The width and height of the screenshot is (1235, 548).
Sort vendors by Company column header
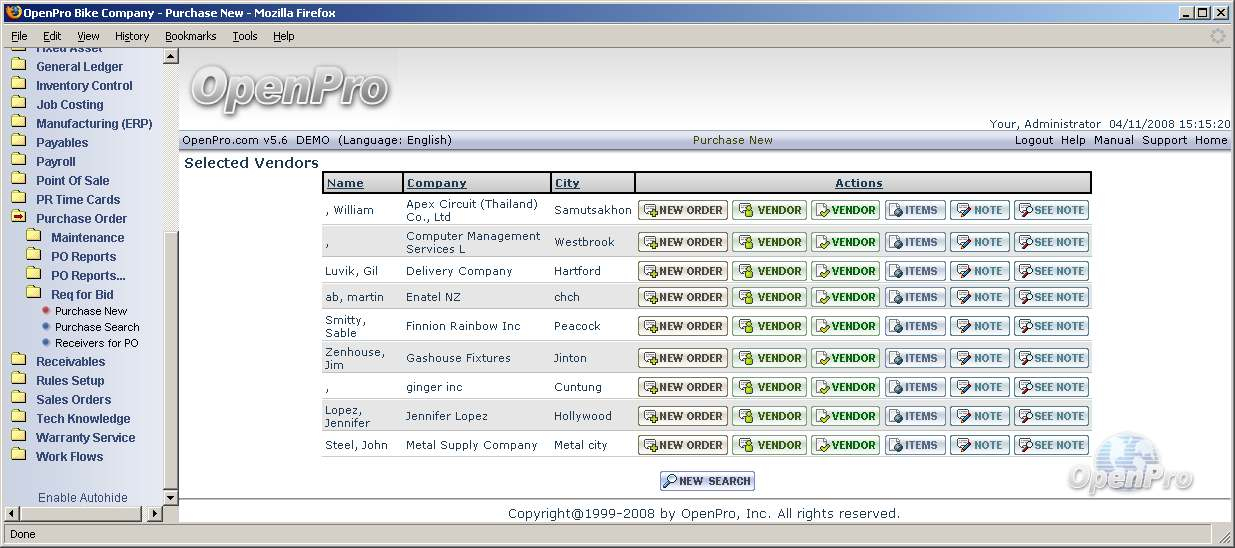(x=436, y=183)
